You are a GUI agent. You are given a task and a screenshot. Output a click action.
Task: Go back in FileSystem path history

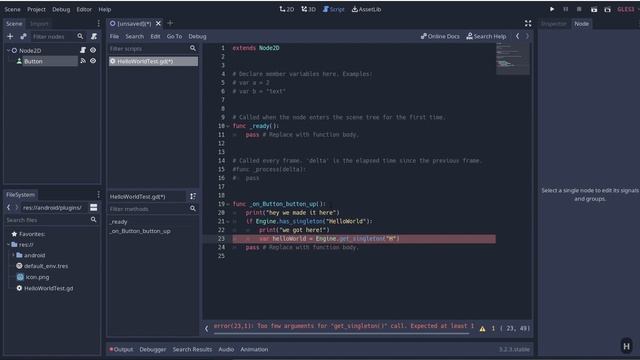click(x=8, y=207)
